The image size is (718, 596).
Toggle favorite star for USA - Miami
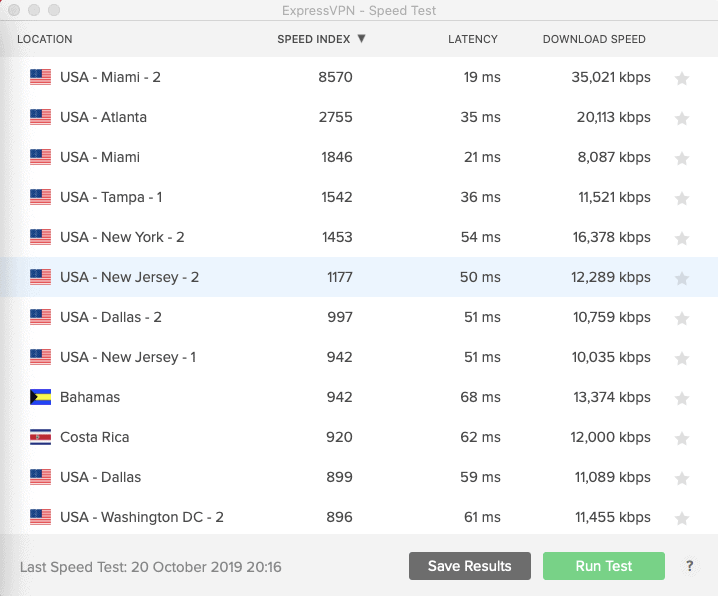682,158
